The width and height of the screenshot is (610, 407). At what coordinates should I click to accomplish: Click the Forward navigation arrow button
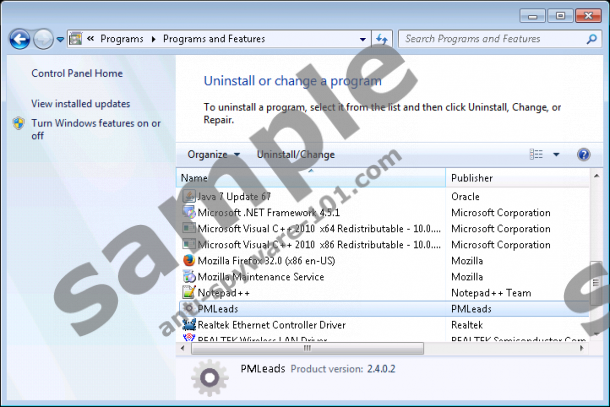(43, 39)
